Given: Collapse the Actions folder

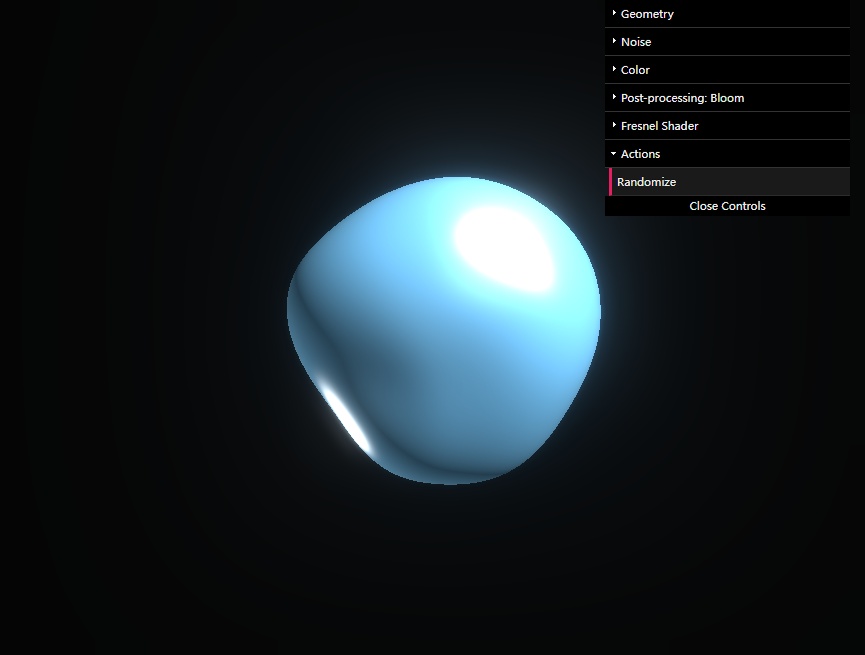Looking at the screenshot, I should pos(640,154).
